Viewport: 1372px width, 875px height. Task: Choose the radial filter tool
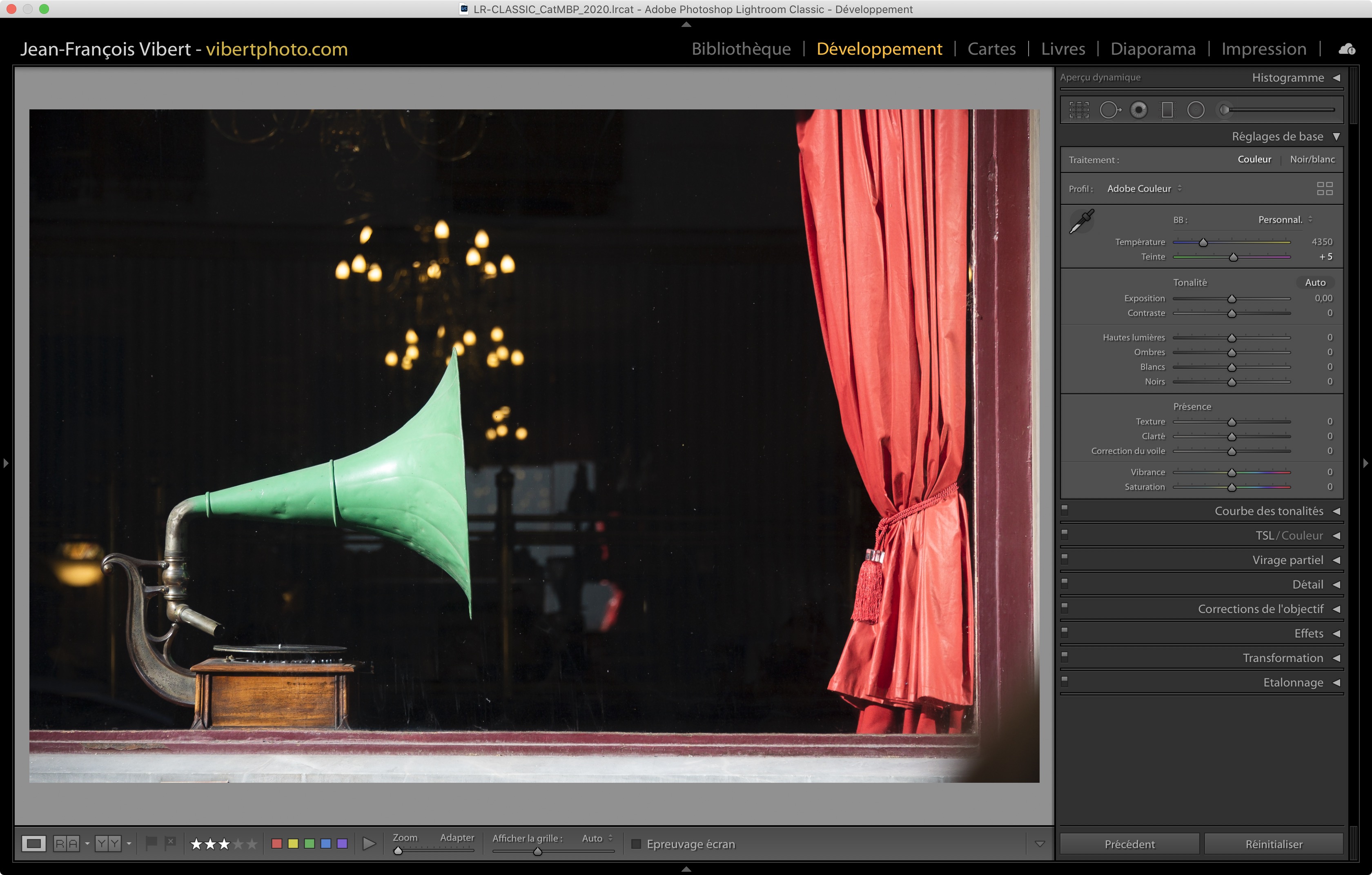pyautogui.click(x=1195, y=110)
